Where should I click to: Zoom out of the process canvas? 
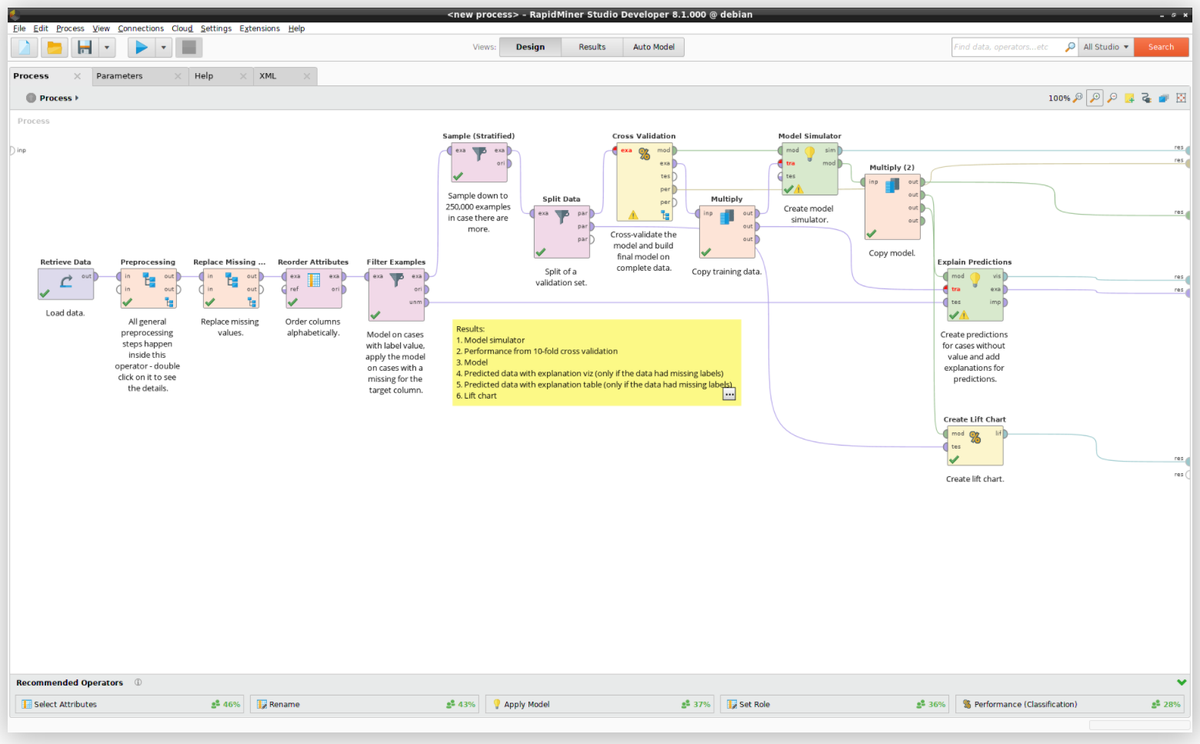pos(1112,98)
